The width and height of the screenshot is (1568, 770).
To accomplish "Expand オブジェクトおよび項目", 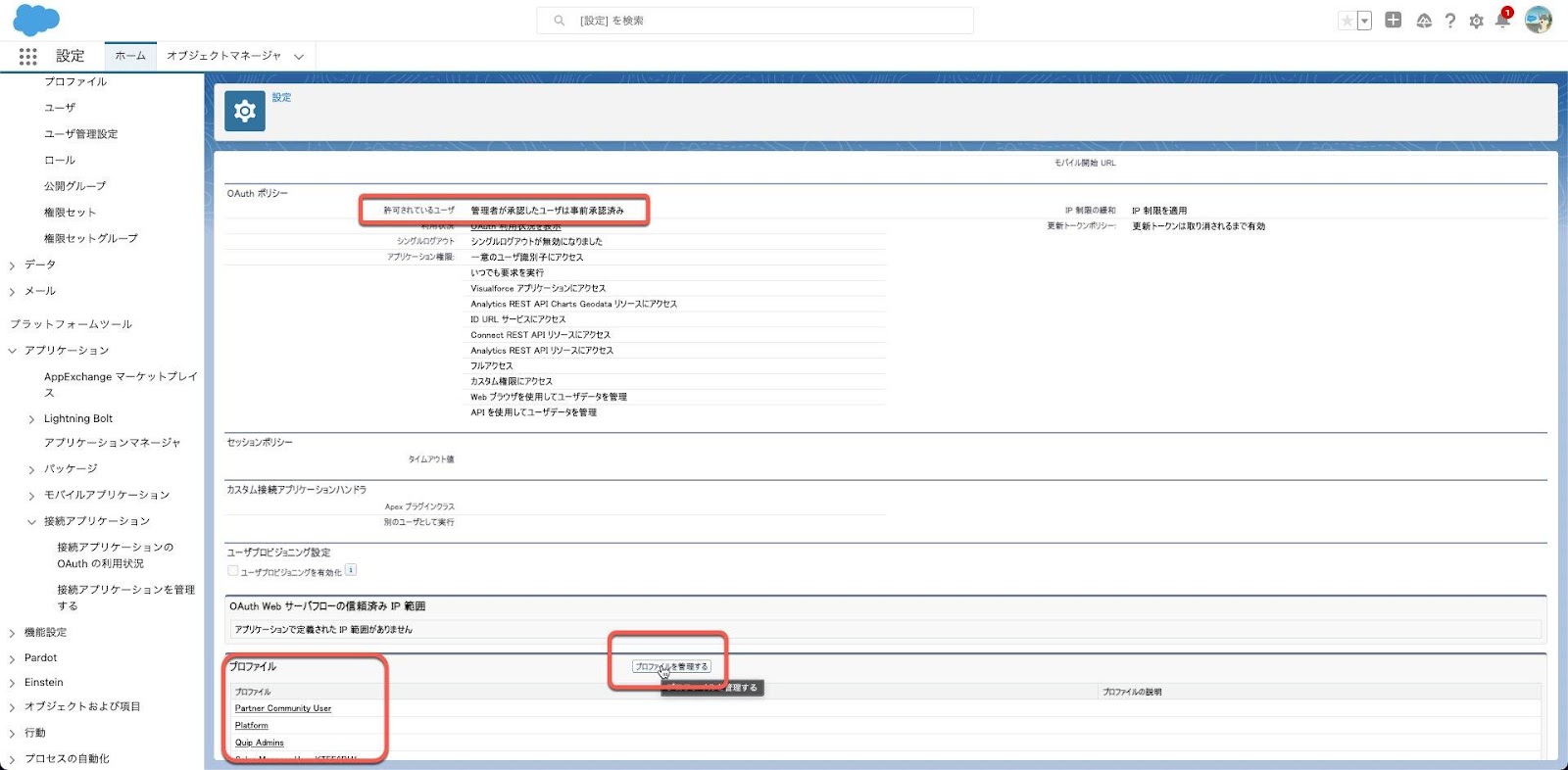I will click(12, 707).
